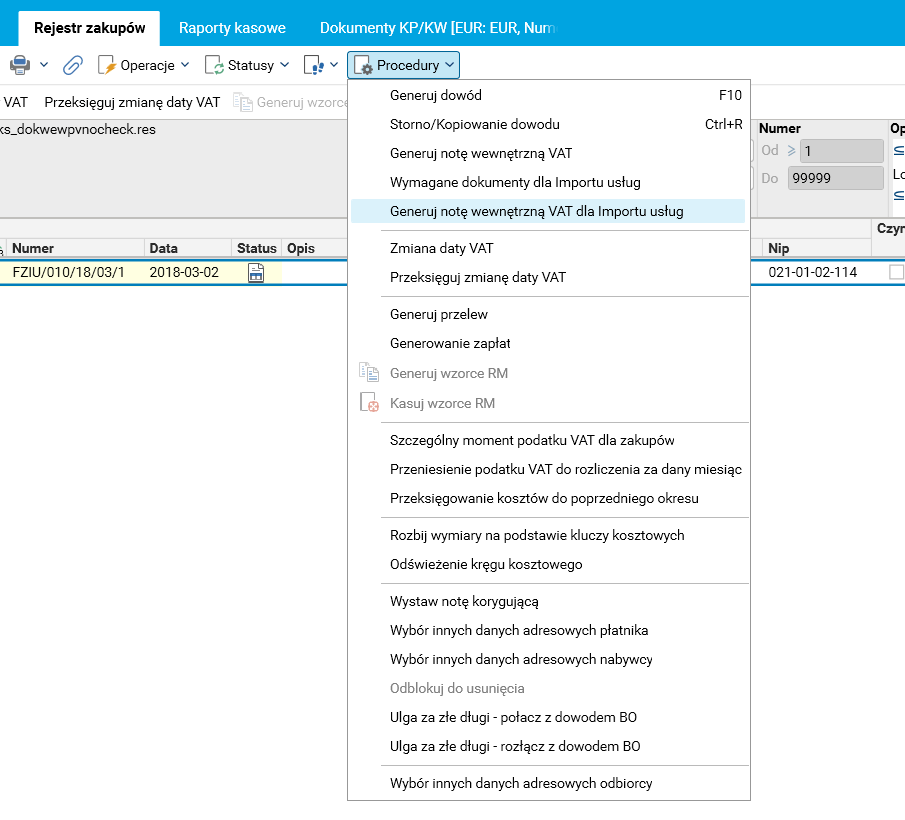Click the Numer Do field with 99999
Screen dimensions: 905x820
[x=835, y=178]
